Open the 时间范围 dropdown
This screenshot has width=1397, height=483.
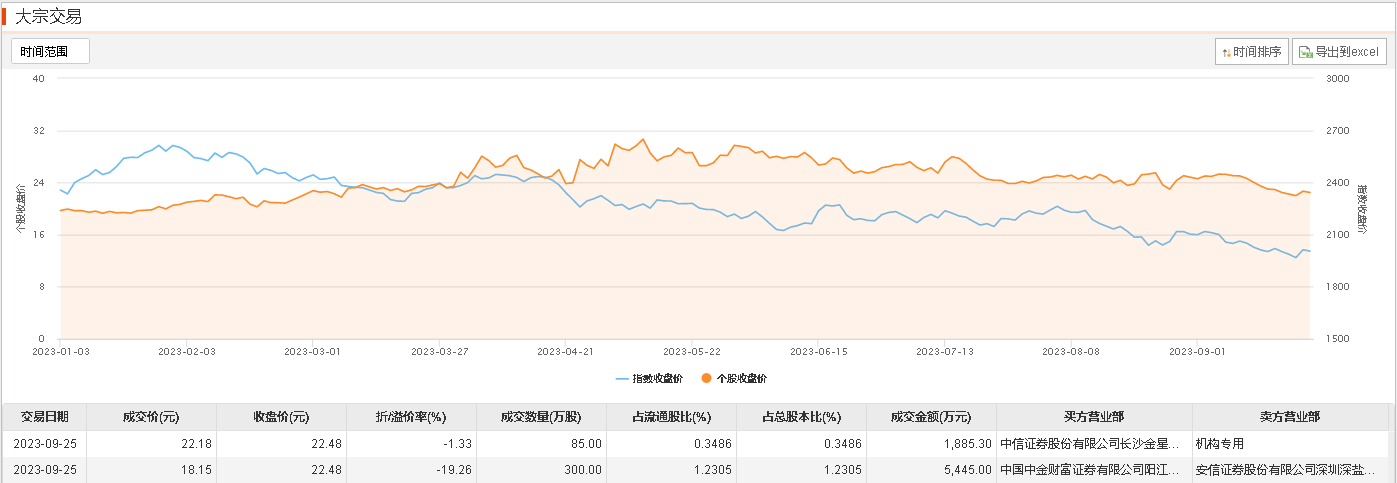pos(50,51)
